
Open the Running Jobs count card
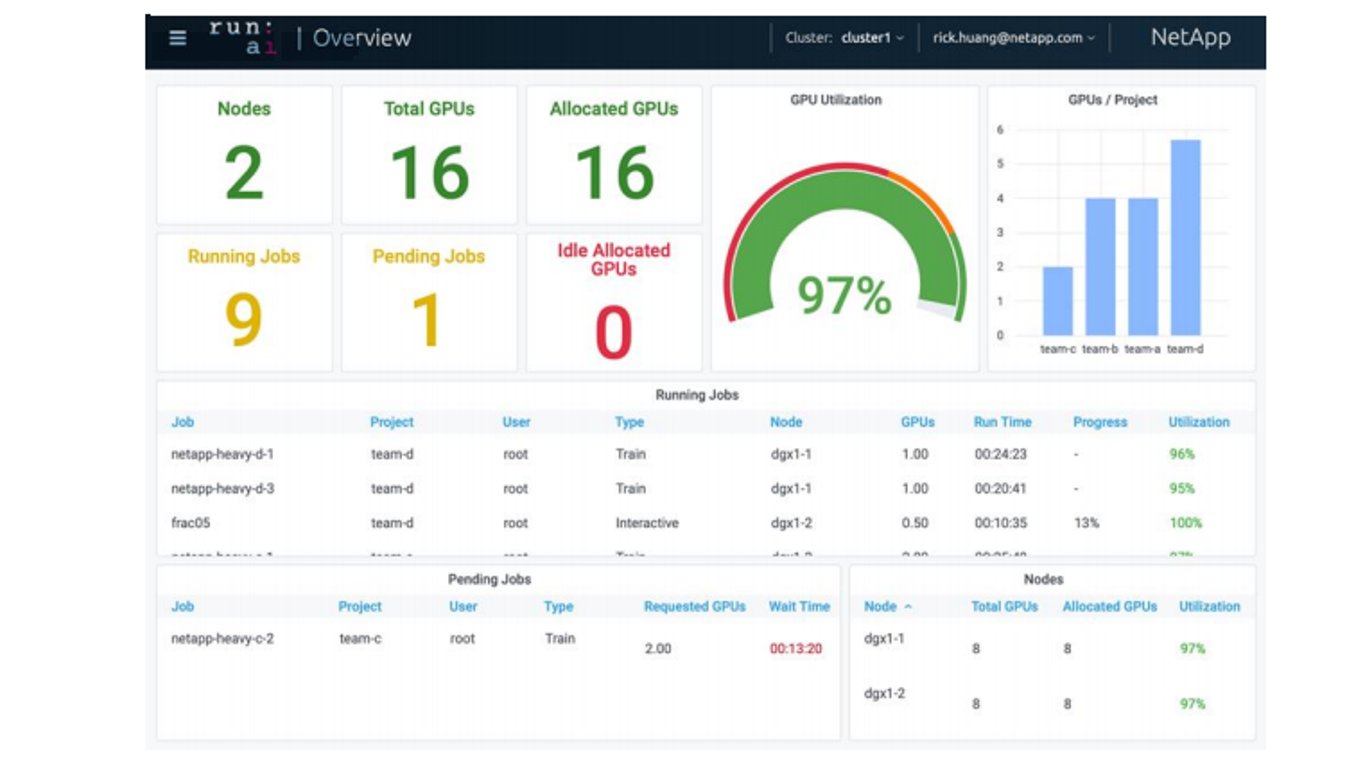[244, 303]
